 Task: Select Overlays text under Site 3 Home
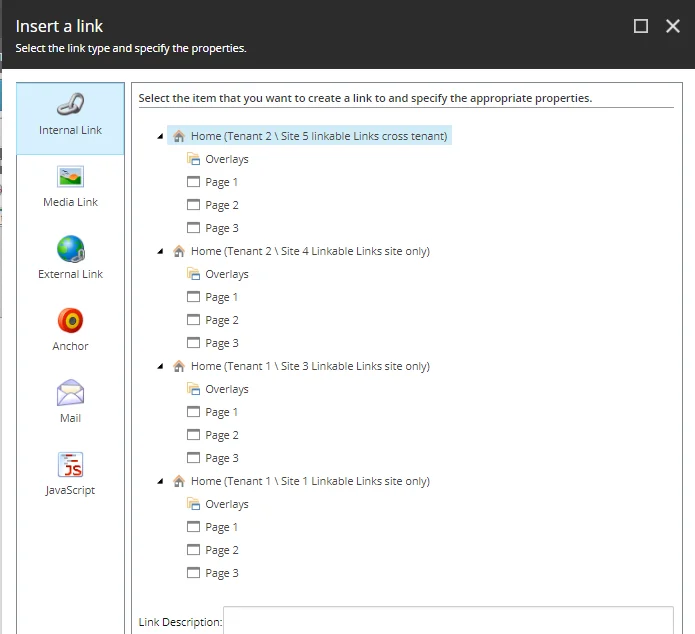point(227,389)
